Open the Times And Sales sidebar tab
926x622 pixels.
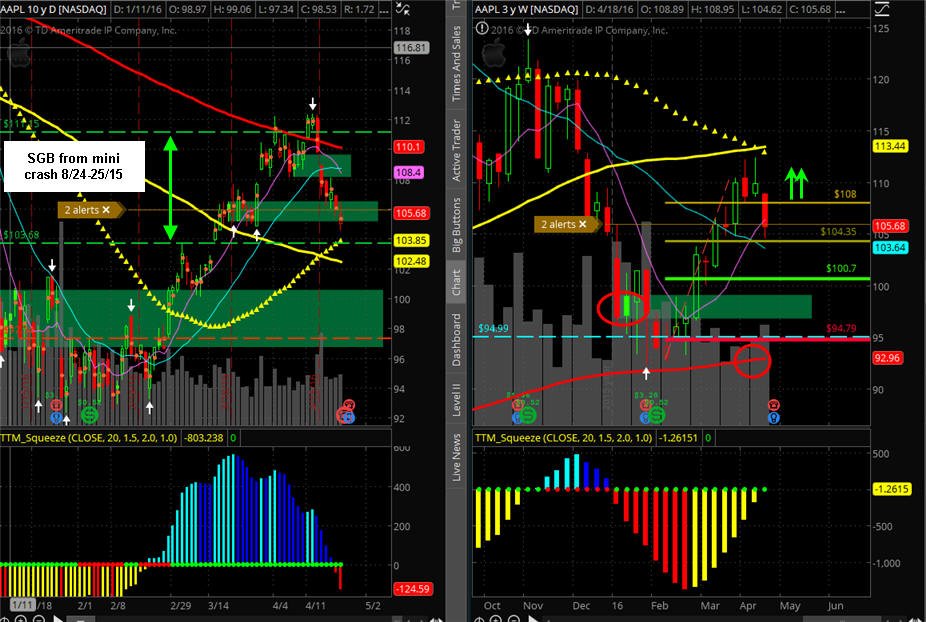[456, 64]
